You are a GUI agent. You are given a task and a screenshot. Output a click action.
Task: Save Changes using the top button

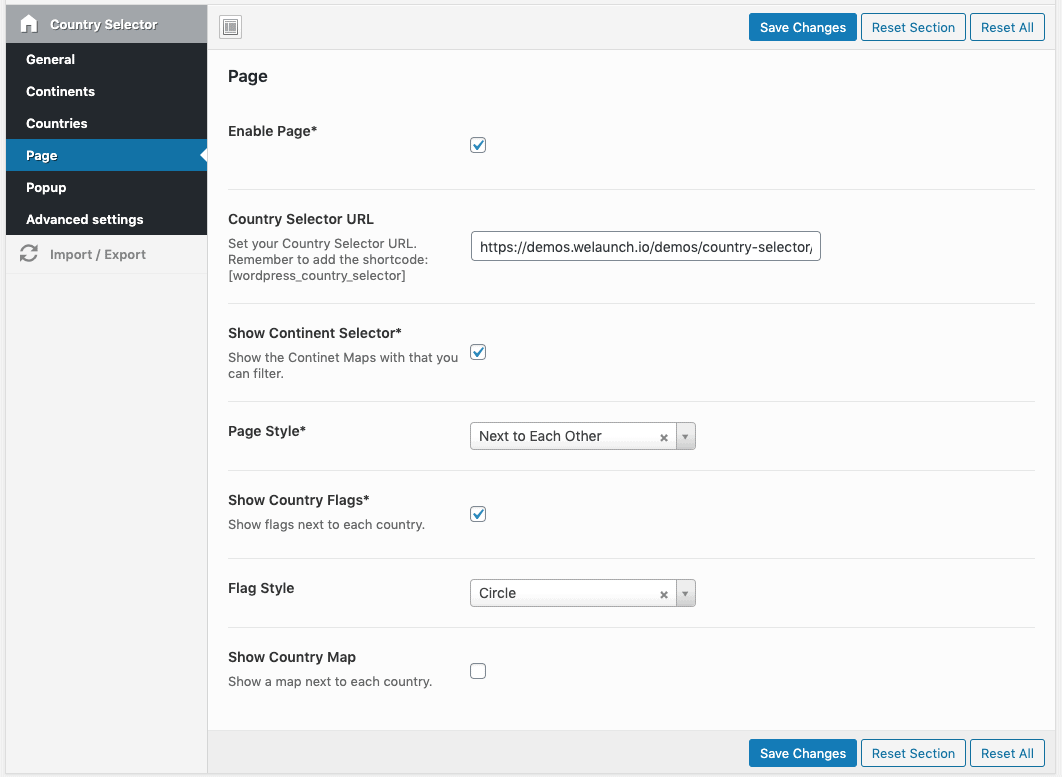802,27
